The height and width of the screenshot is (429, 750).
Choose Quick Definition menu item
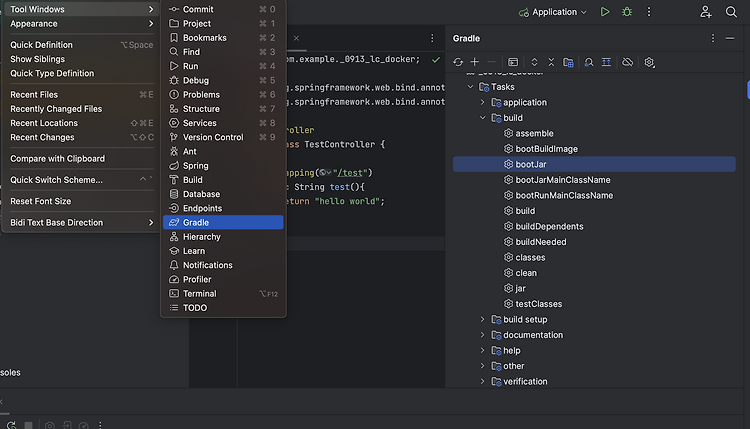point(82,44)
